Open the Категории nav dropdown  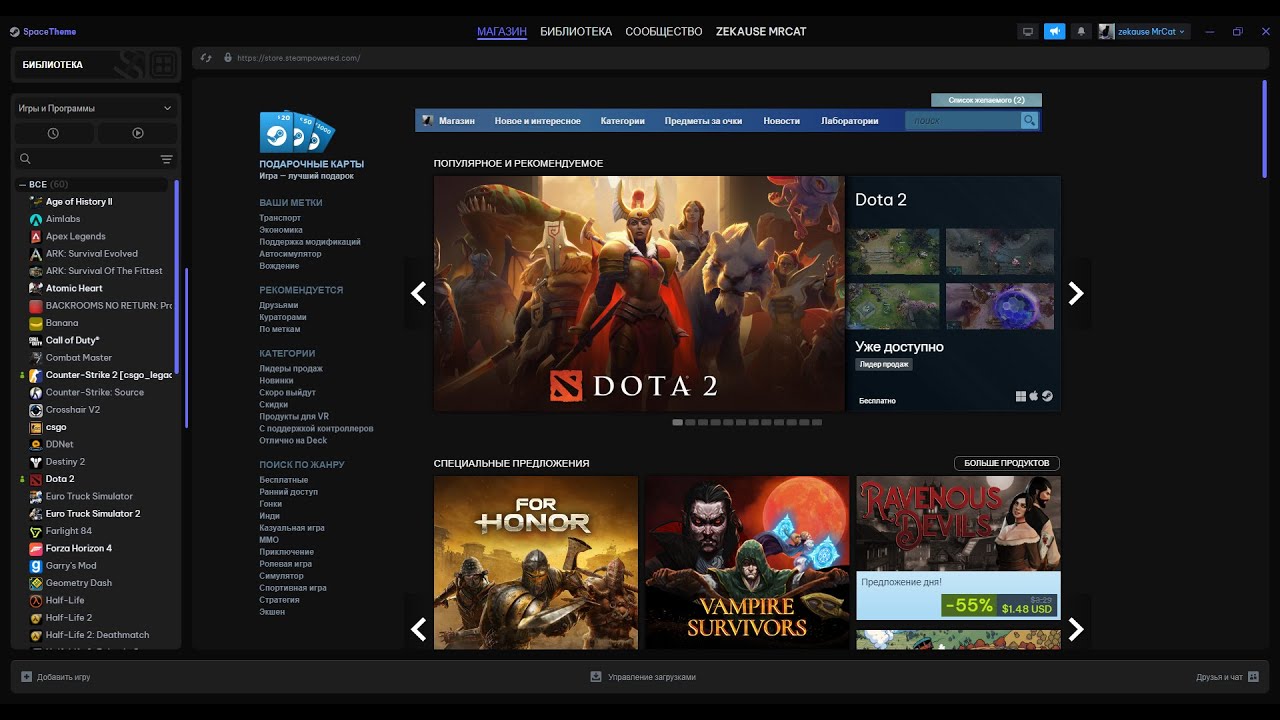(x=622, y=121)
